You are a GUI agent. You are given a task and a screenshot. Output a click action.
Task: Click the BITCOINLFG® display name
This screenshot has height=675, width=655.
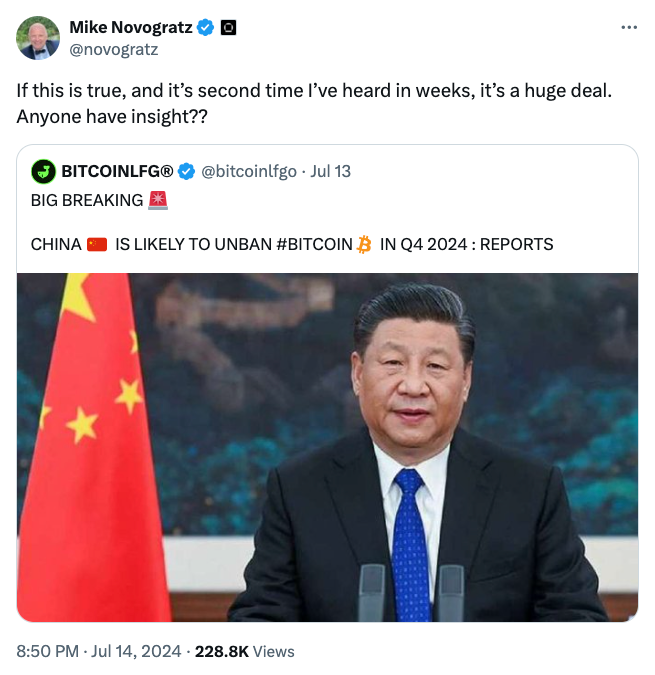(x=117, y=171)
